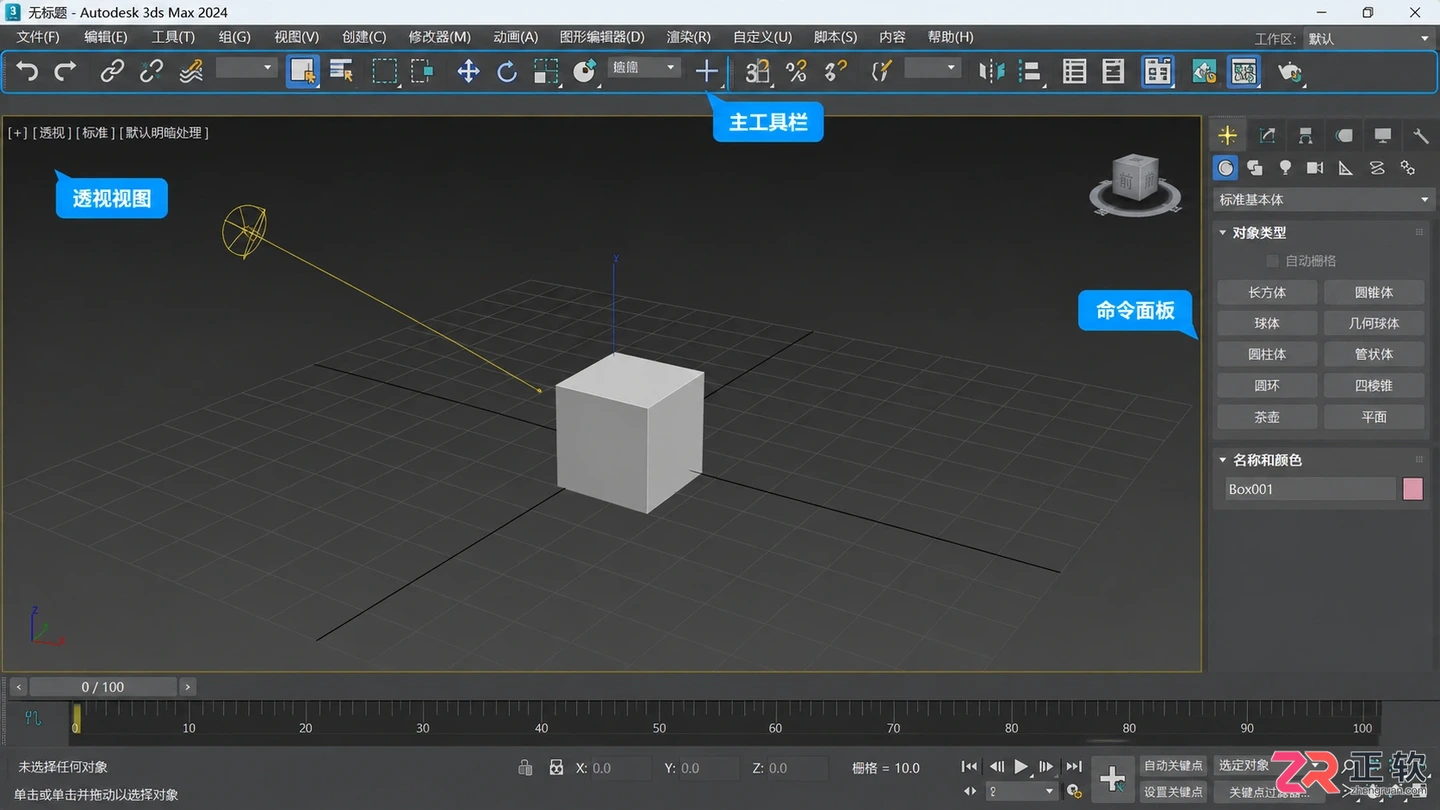Open the 帮助(H) menu

point(950,37)
